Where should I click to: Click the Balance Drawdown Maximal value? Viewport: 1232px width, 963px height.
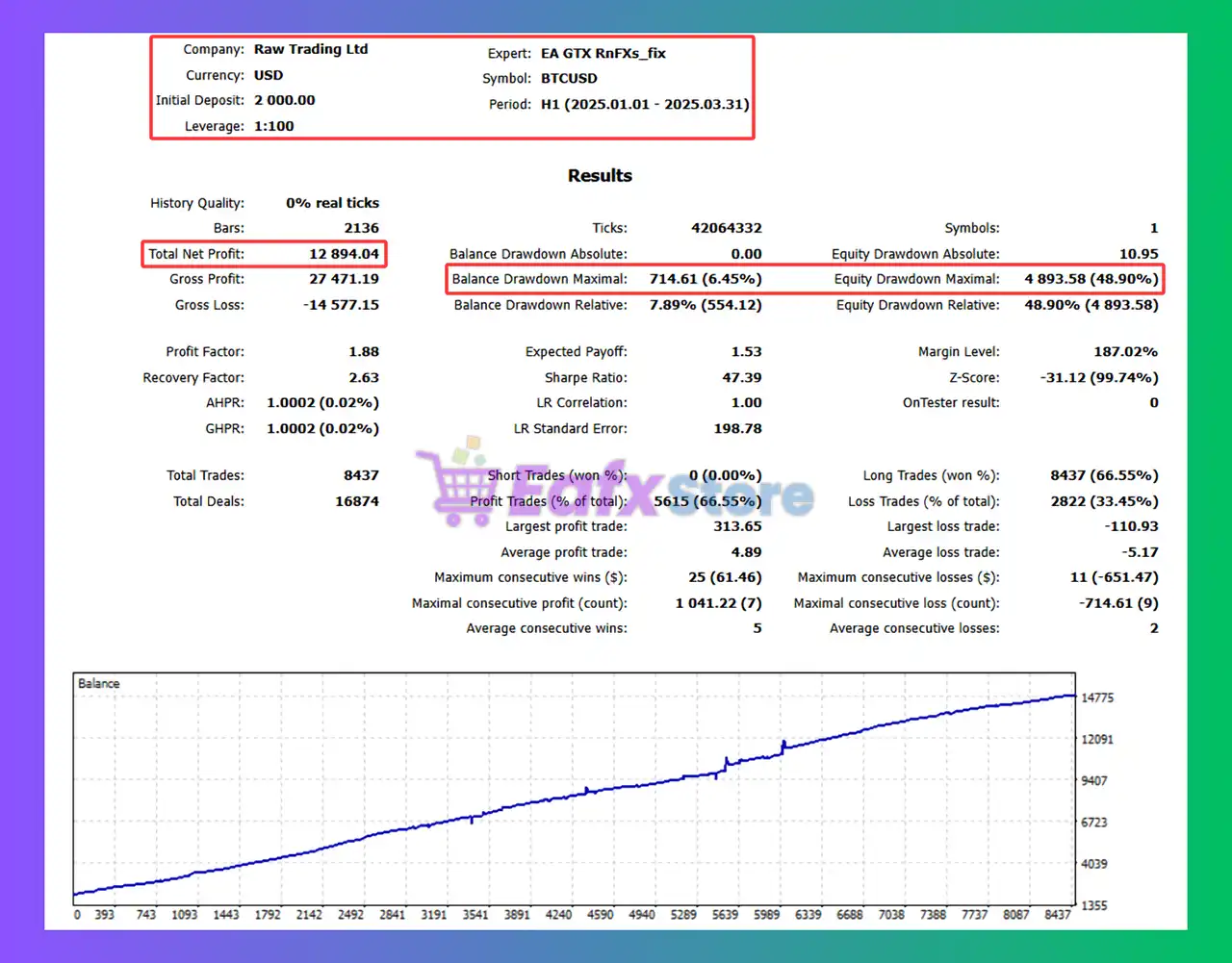705,279
